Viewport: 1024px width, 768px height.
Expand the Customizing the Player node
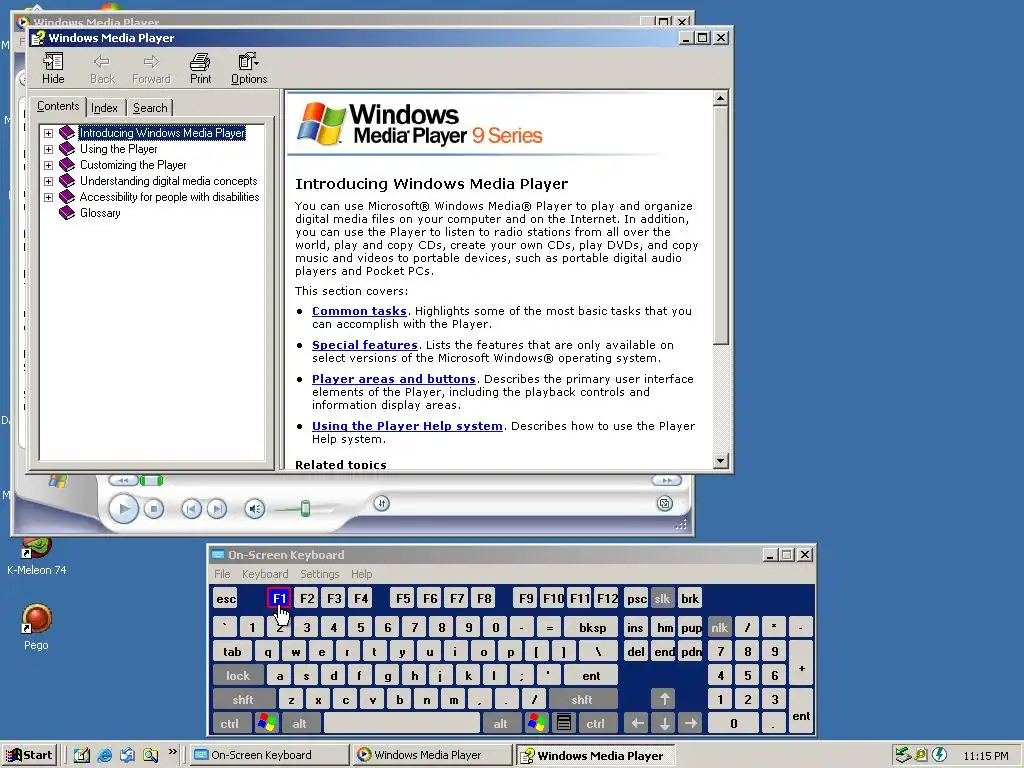[x=48, y=165]
